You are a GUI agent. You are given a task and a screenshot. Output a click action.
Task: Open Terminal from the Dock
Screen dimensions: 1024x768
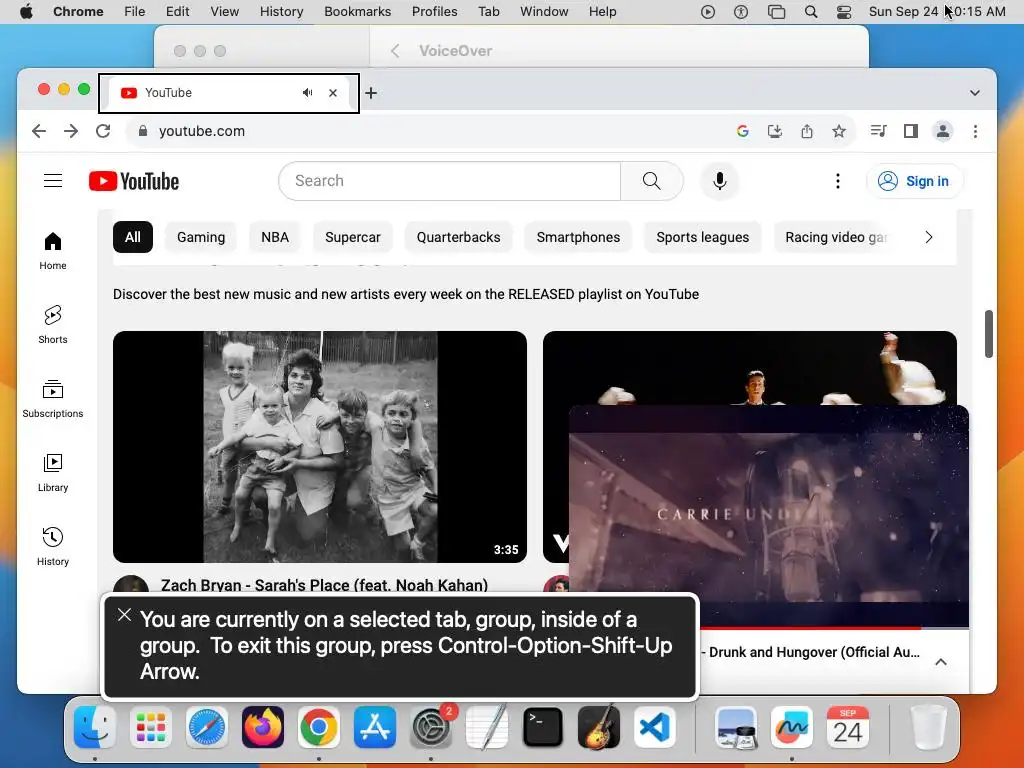point(543,727)
